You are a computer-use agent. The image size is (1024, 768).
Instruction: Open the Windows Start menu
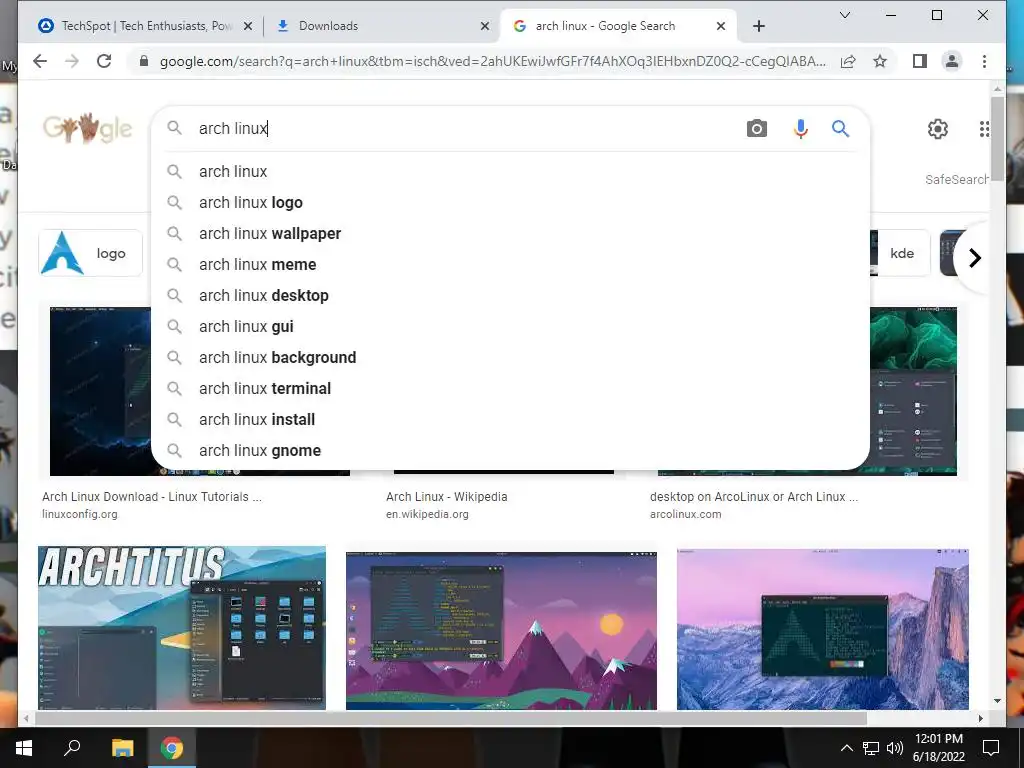[x=24, y=748]
